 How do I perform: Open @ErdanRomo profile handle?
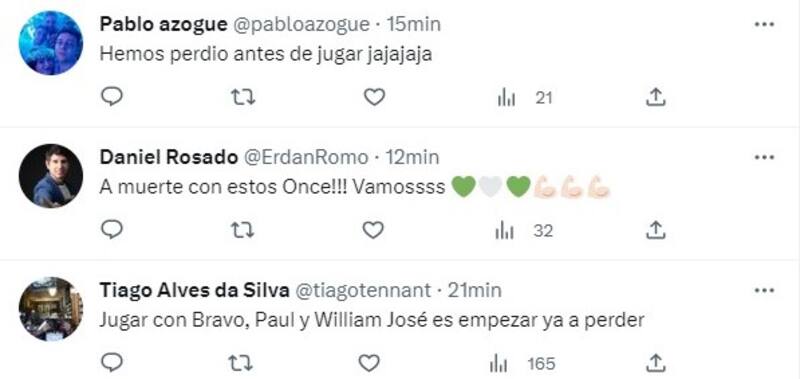pos(305,158)
